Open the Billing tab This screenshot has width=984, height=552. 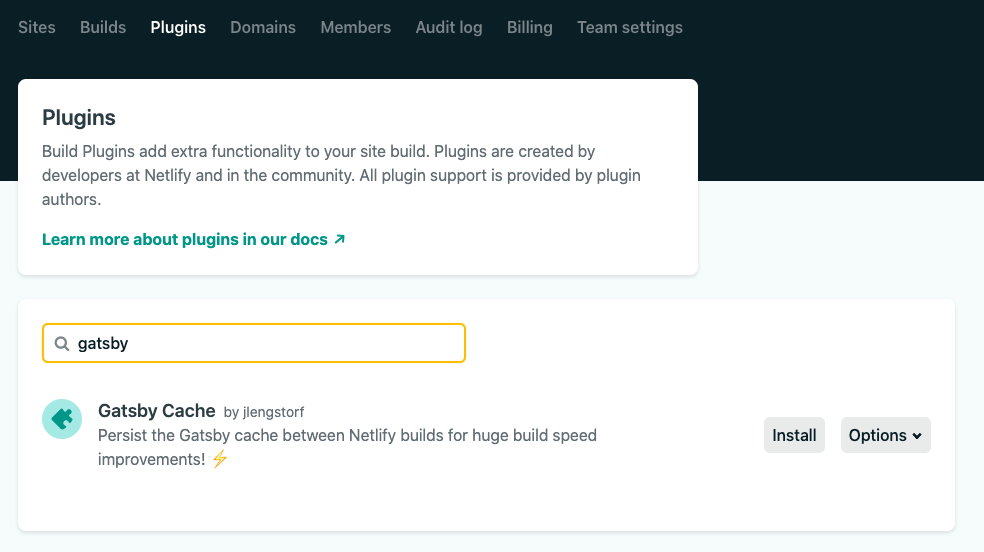pyautogui.click(x=530, y=28)
